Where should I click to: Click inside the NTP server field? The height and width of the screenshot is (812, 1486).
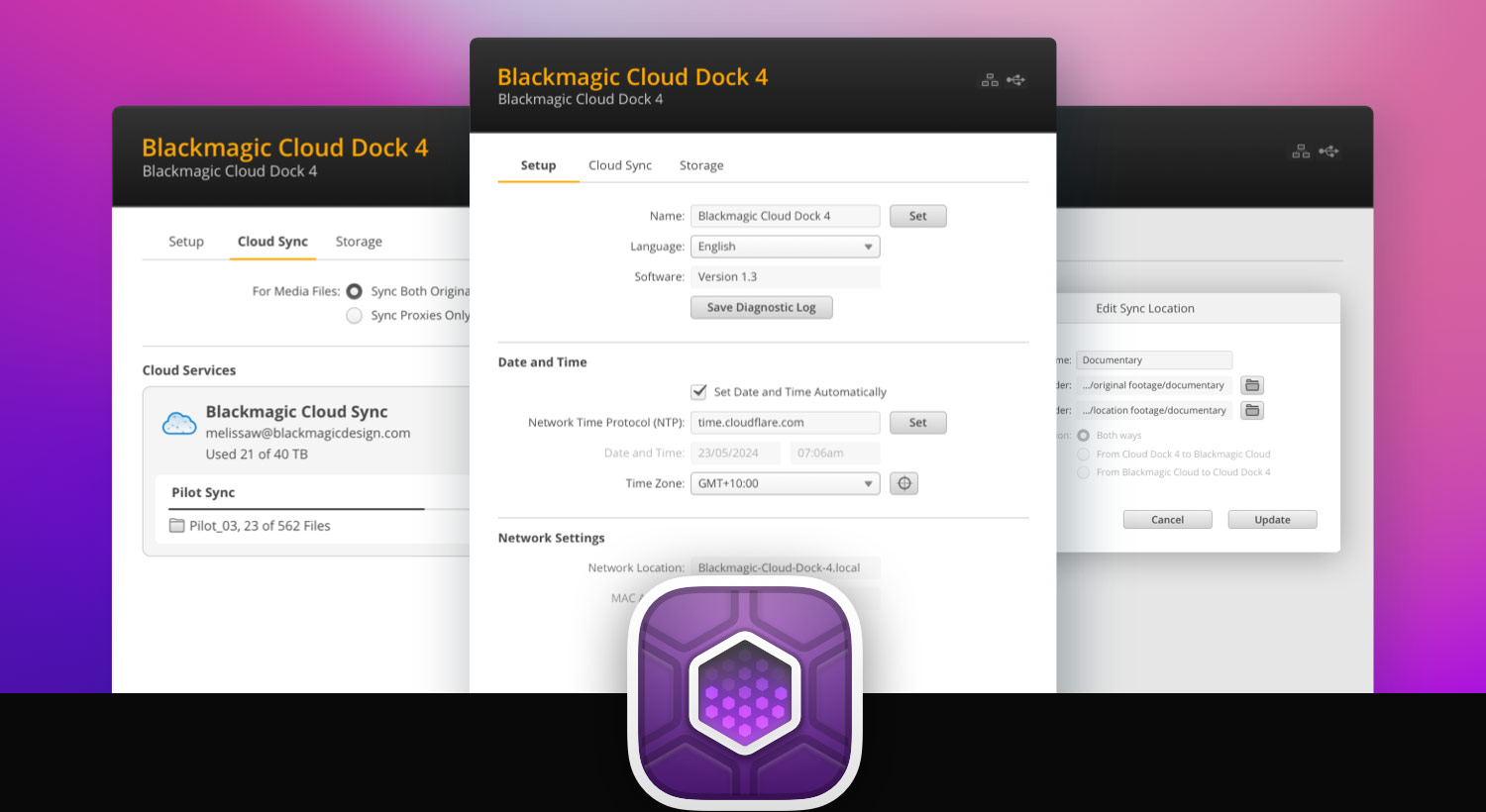click(x=785, y=423)
